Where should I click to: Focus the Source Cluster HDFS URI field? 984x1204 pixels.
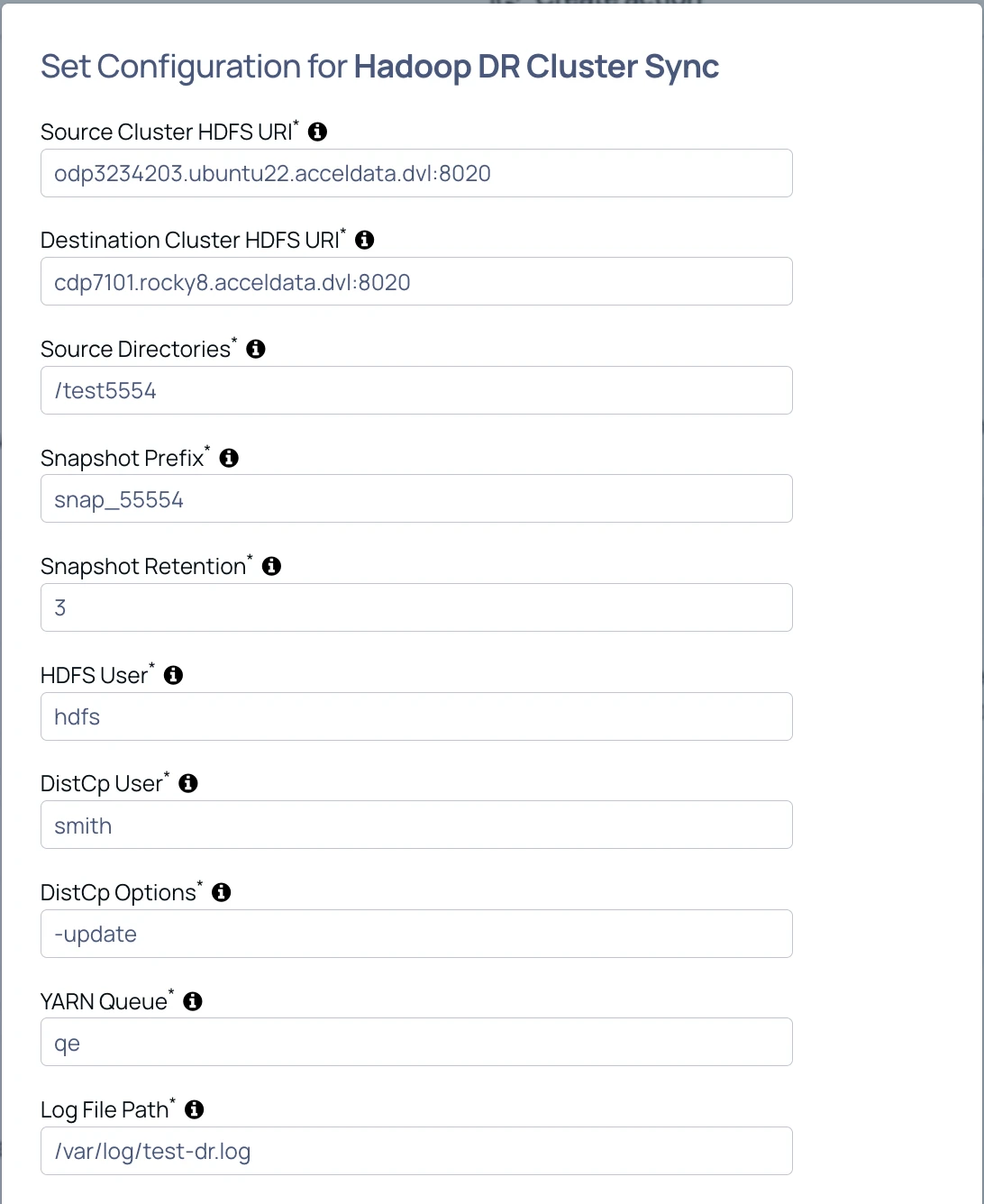tap(416, 173)
